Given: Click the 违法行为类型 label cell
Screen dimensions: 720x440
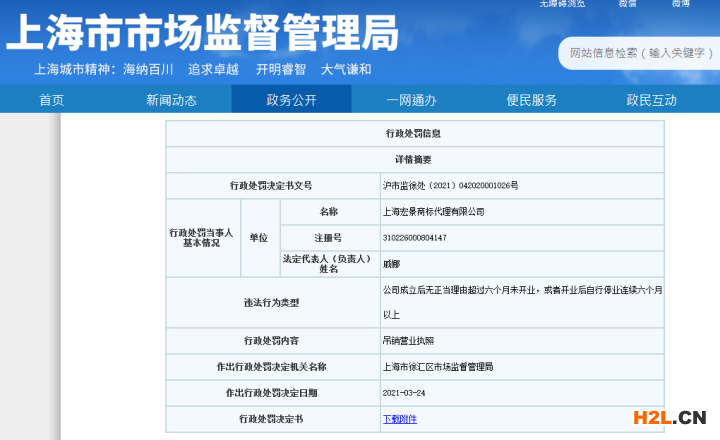Looking at the screenshot, I should point(271,302).
